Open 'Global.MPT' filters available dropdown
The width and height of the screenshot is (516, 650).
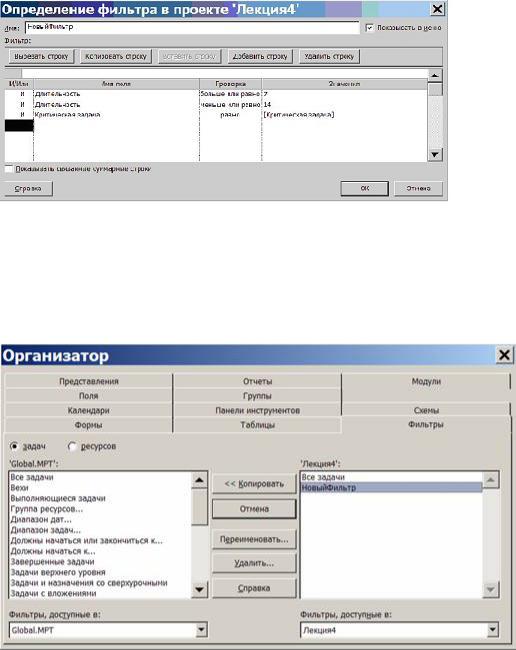tap(201, 630)
